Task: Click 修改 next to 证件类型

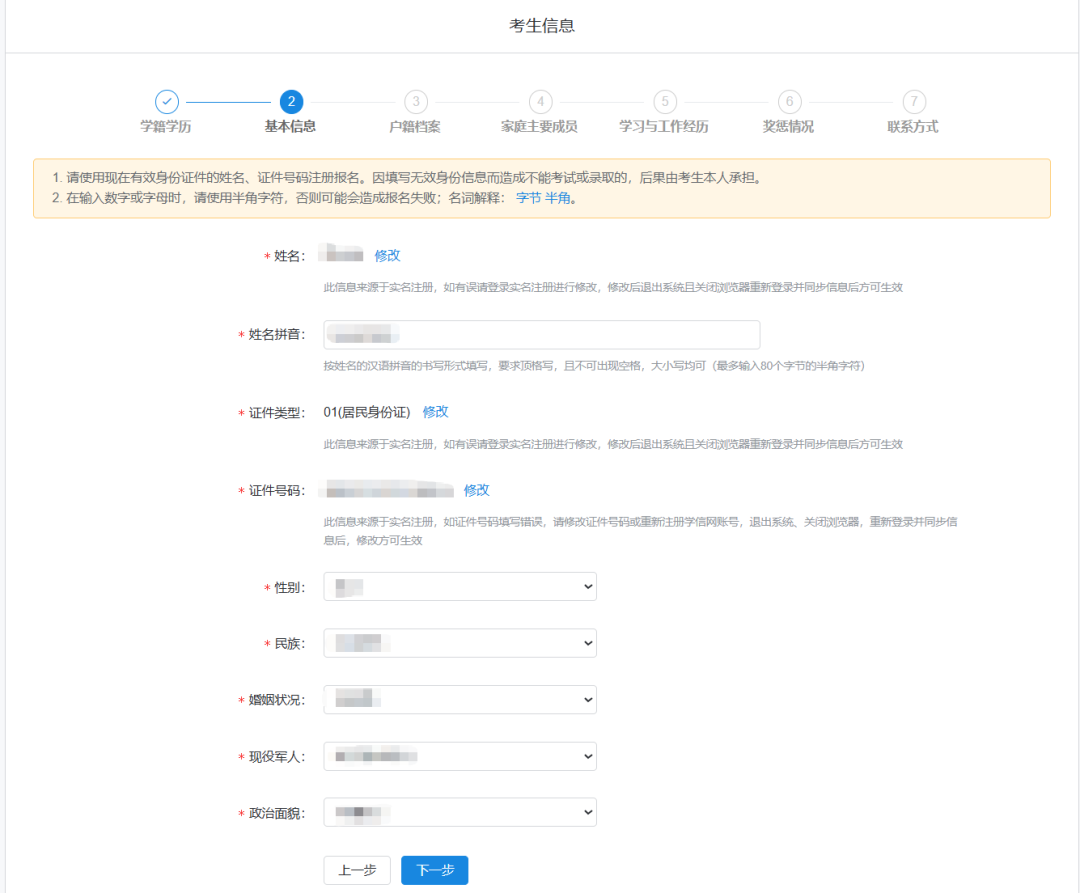Action: pos(435,412)
